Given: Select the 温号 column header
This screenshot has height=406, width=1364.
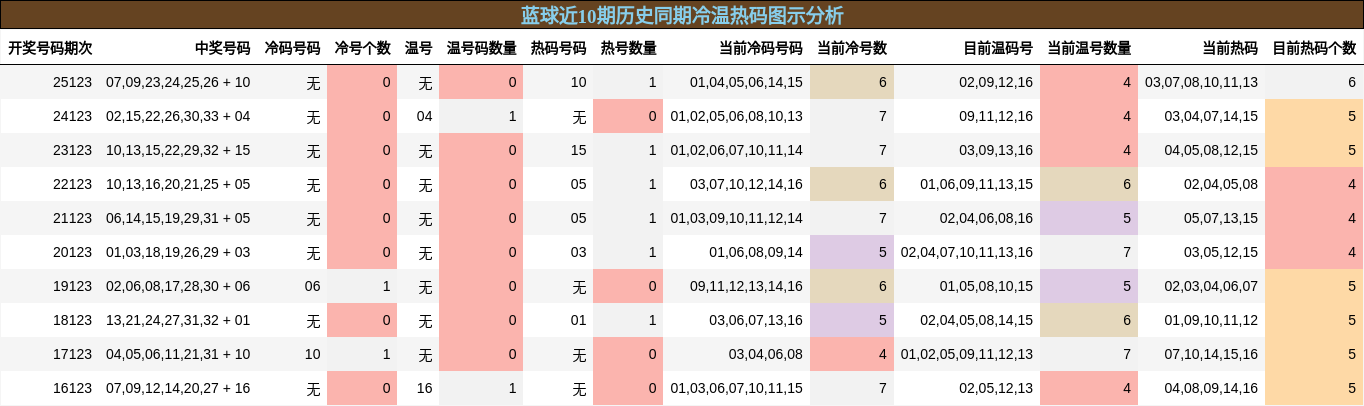Looking at the screenshot, I should click(418, 47).
